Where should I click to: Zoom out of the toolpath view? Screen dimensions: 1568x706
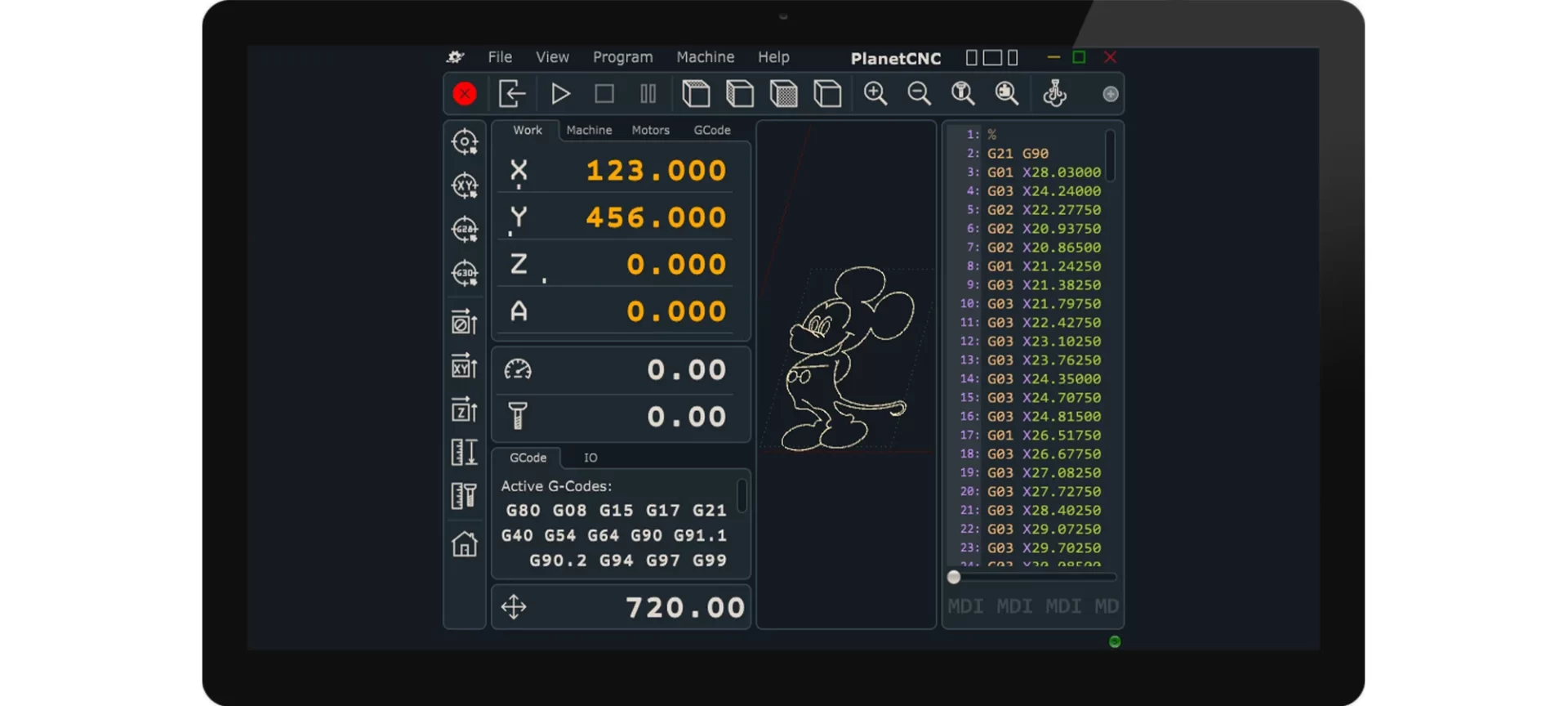[920, 94]
